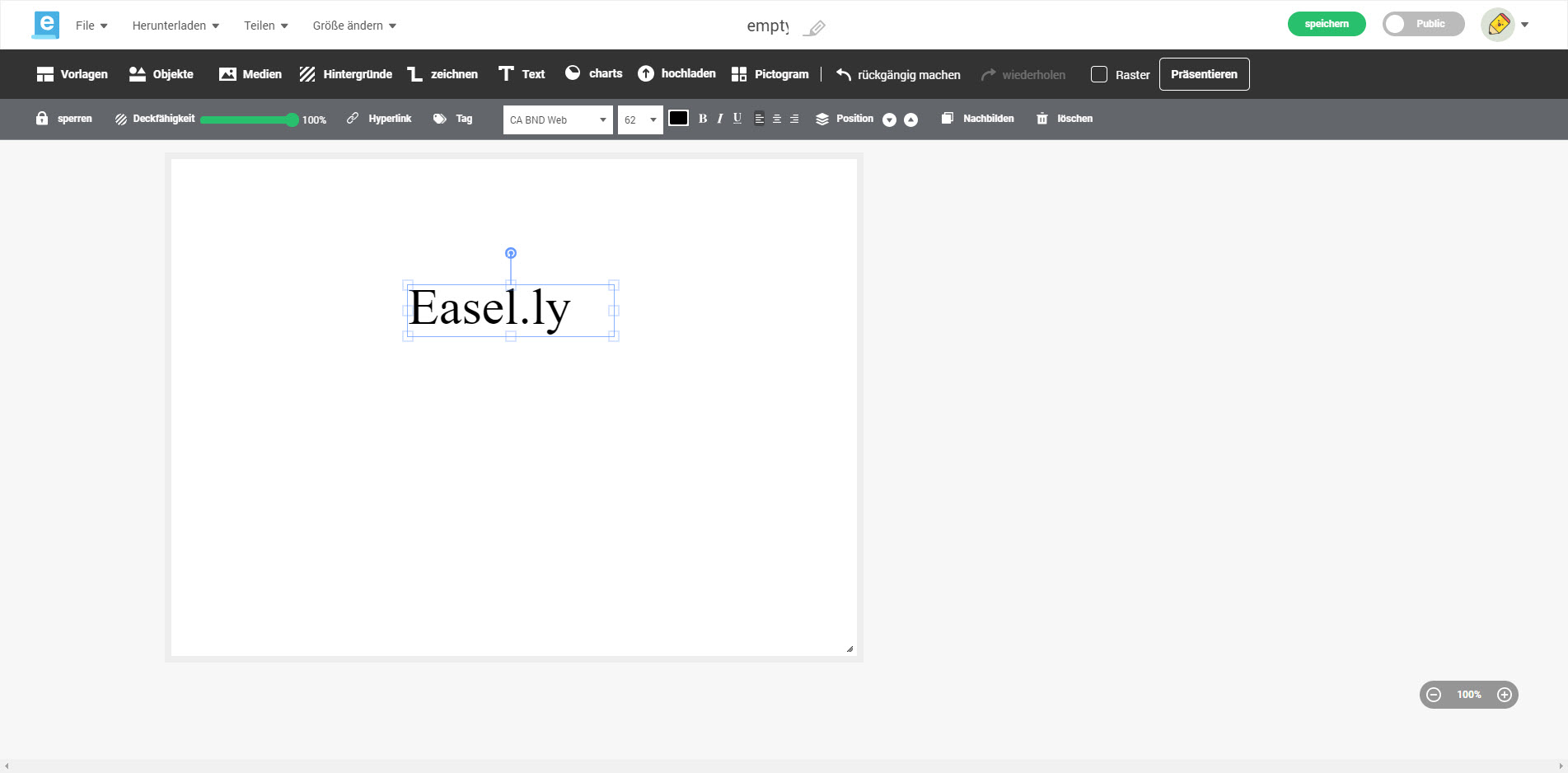
Task: Click the horizontal scrollbar right arrow
Action: click(x=1561, y=766)
